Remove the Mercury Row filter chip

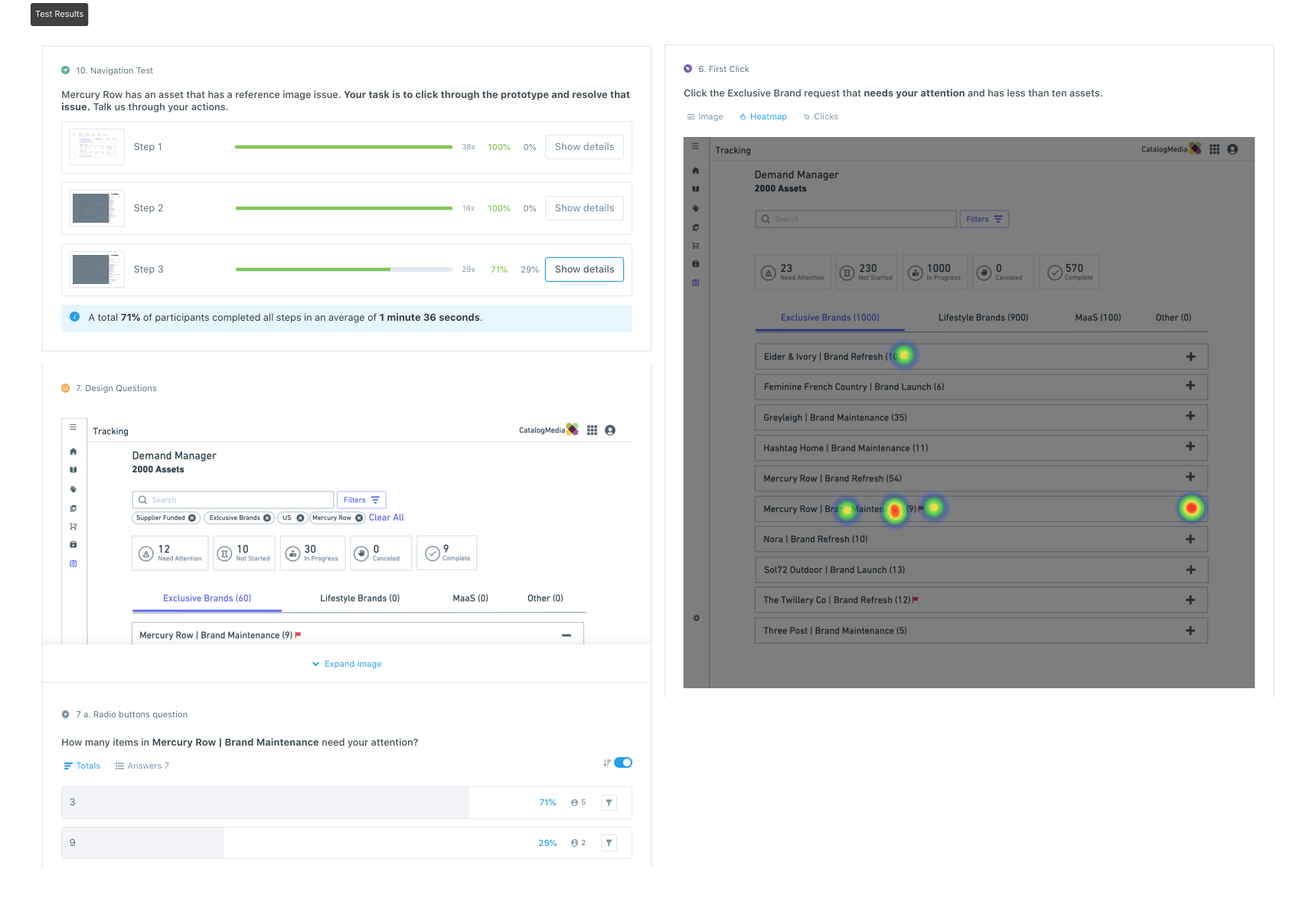point(359,518)
